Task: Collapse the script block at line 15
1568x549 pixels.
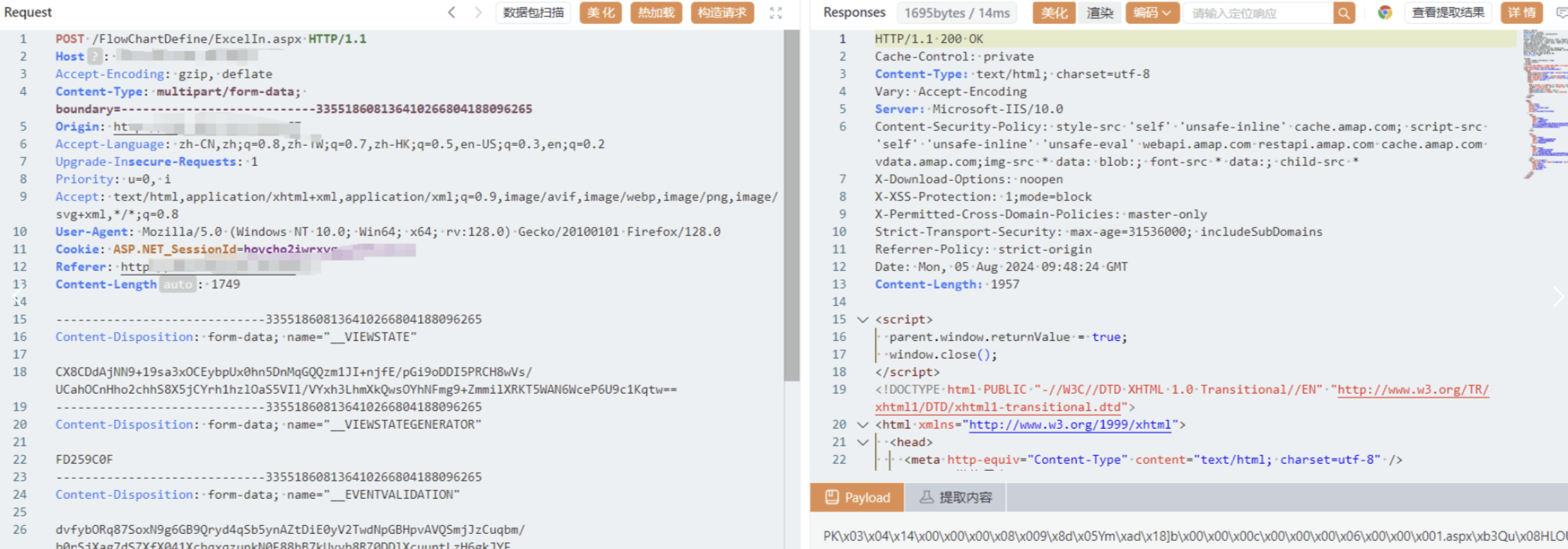Action: pyautogui.click(x=862, y=320)
